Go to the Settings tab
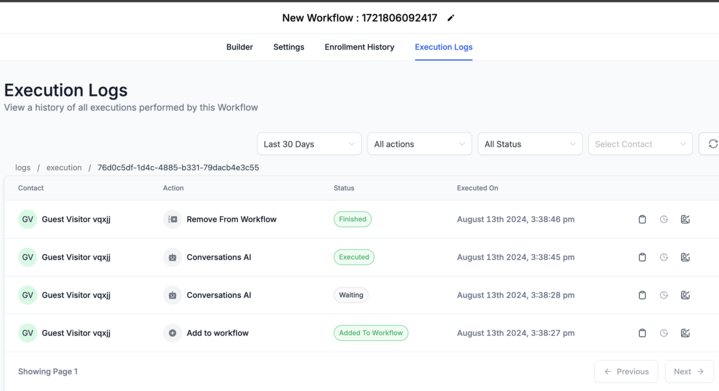The width and height of the screenshot is (719, 391). coord(288,47)
